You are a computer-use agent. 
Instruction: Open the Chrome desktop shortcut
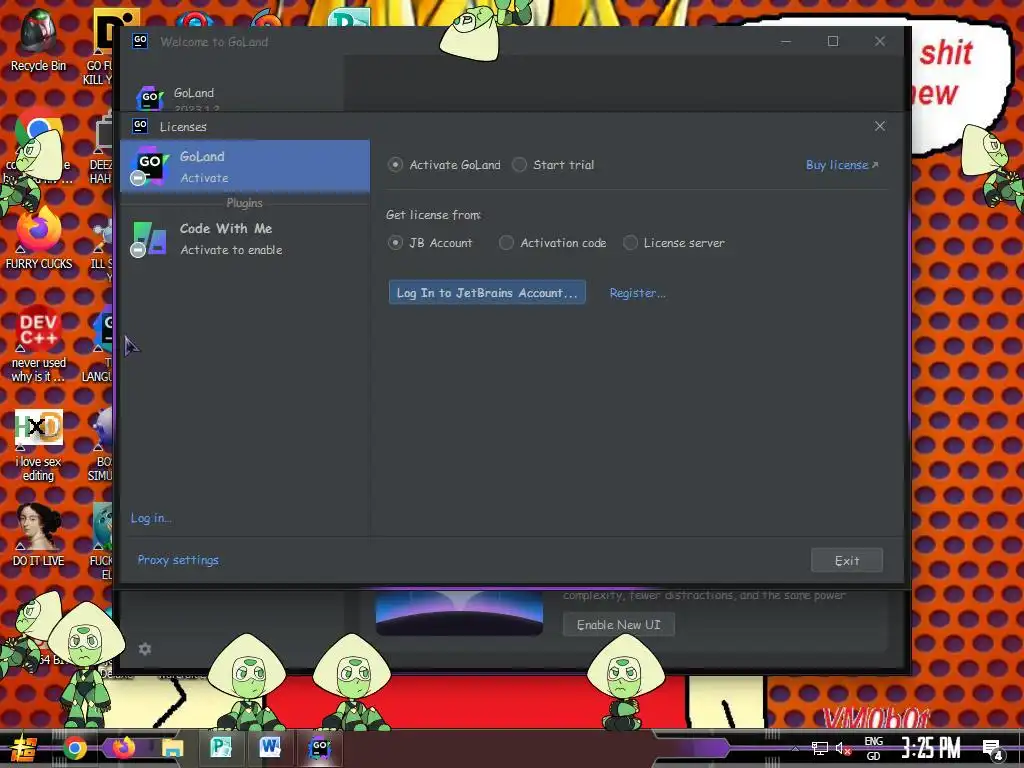coord(39,148)
